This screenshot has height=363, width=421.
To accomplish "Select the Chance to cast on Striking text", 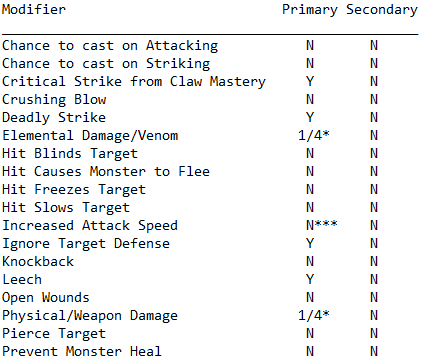I will tap(106, 63).
